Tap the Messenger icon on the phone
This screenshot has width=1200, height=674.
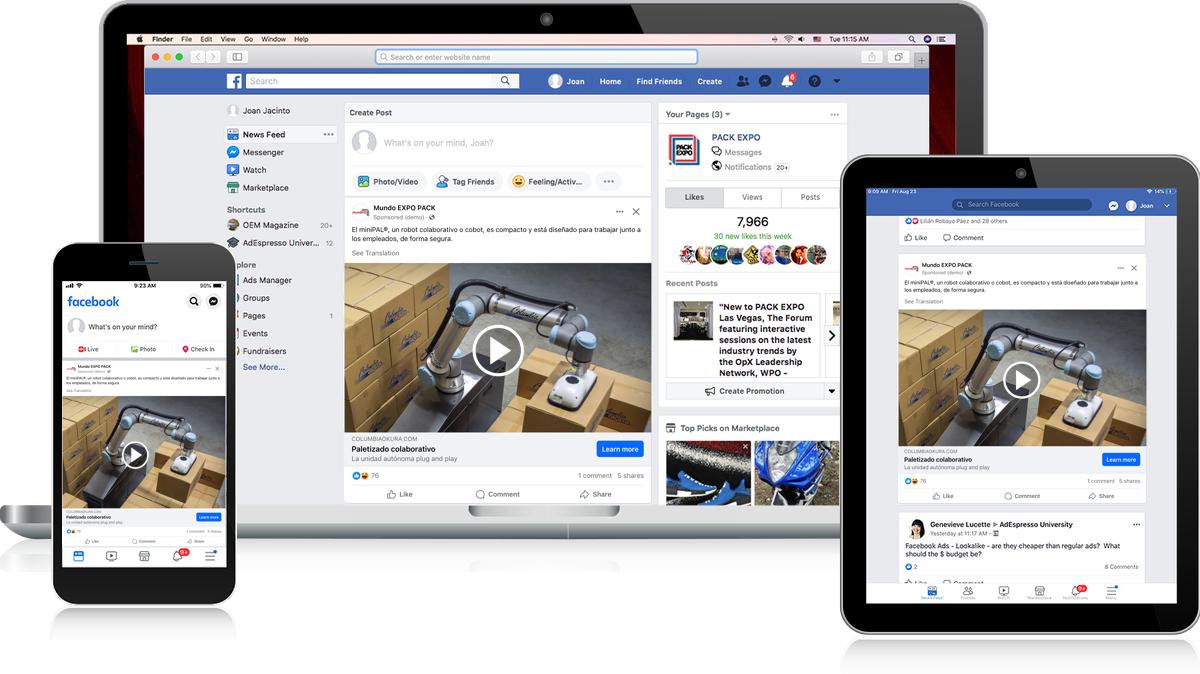(x=213, y=301)
